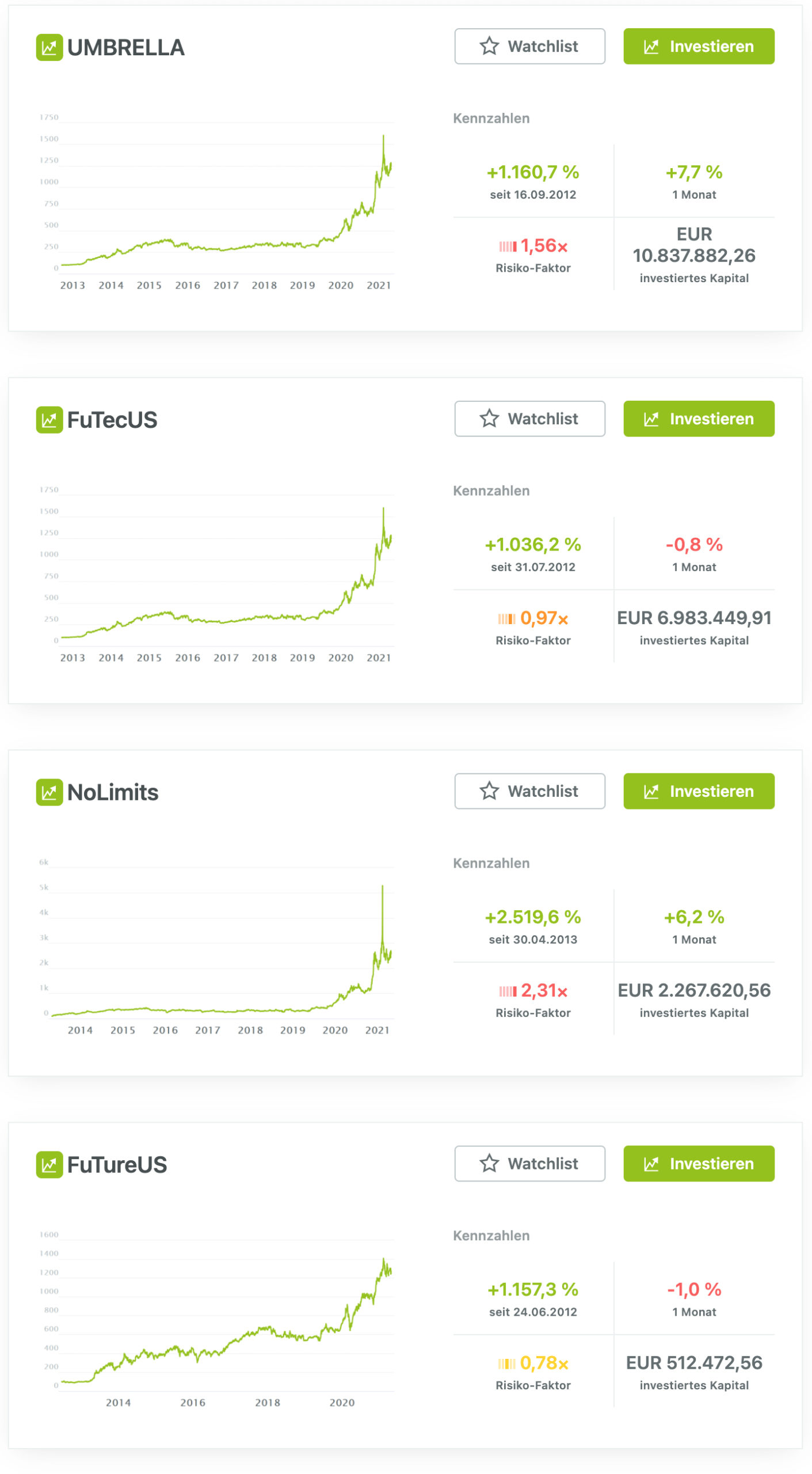Invest in FuTureUS with Investieren button

(699, 1164)
